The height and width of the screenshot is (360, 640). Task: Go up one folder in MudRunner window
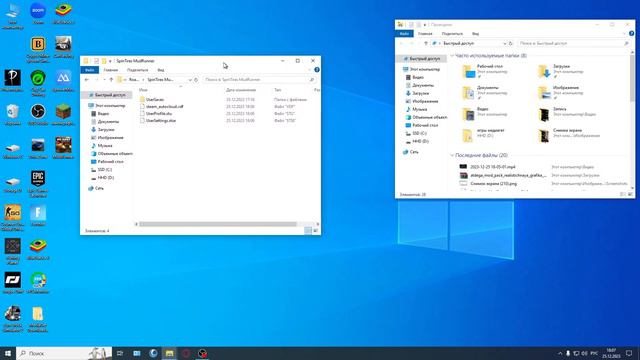[111, 80]
